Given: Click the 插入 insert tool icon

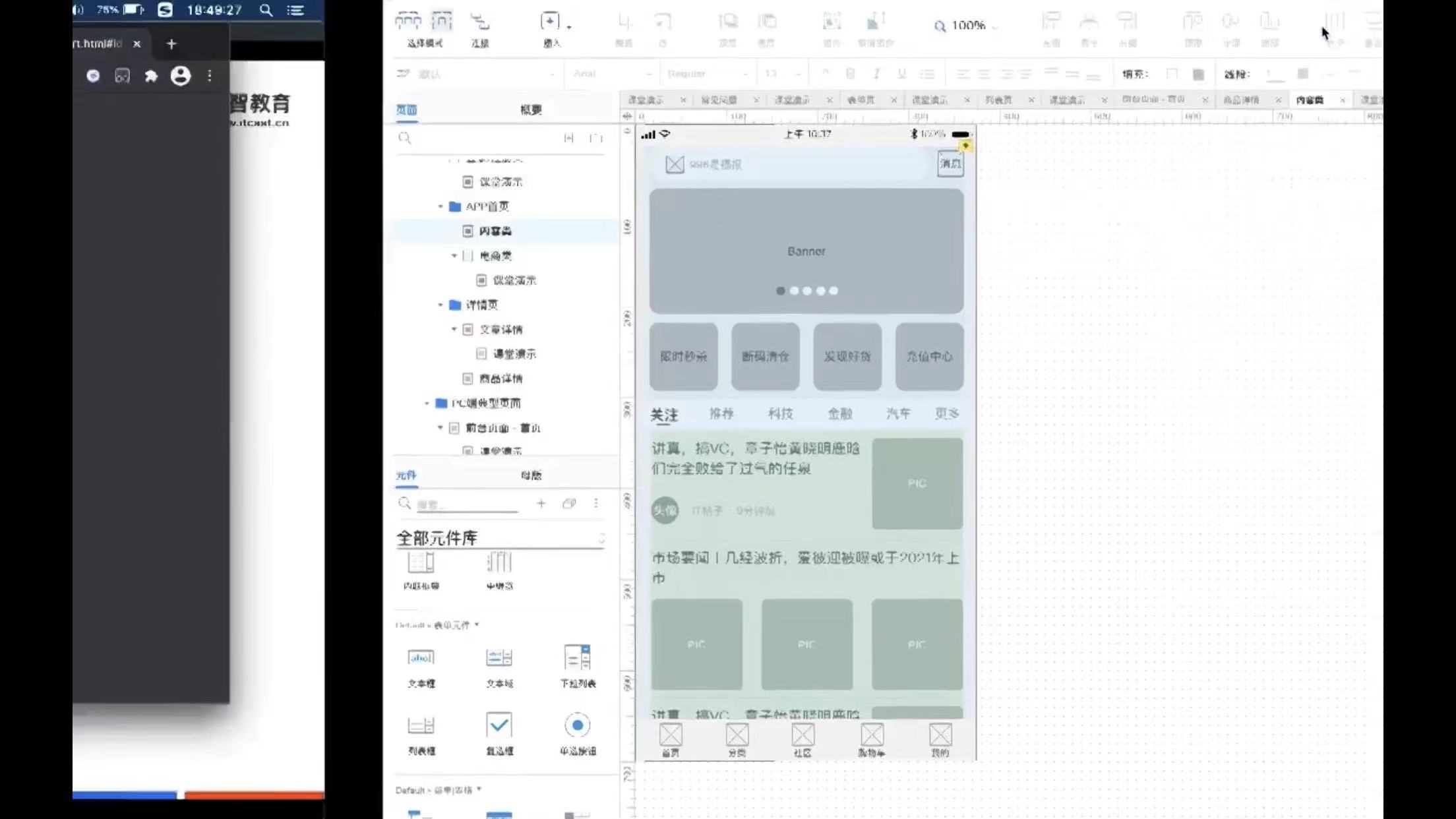Looking at the screenshot, I should point(550,22).
